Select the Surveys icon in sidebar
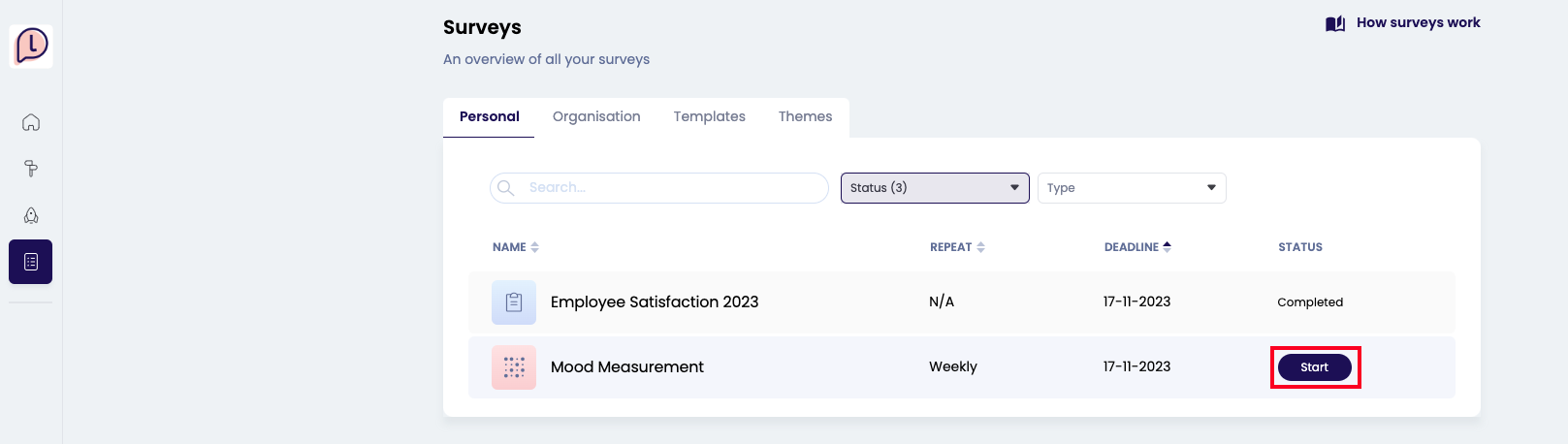The width and height of the screenshot is (1568, 444). point(31,262)
